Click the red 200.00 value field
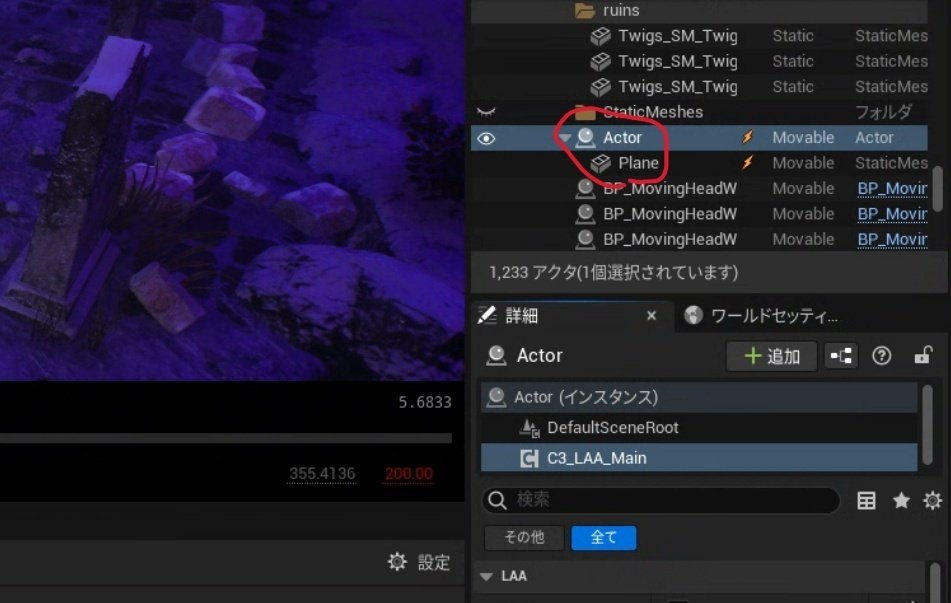Screen dimensions: 951x603 tap(409, 474)
